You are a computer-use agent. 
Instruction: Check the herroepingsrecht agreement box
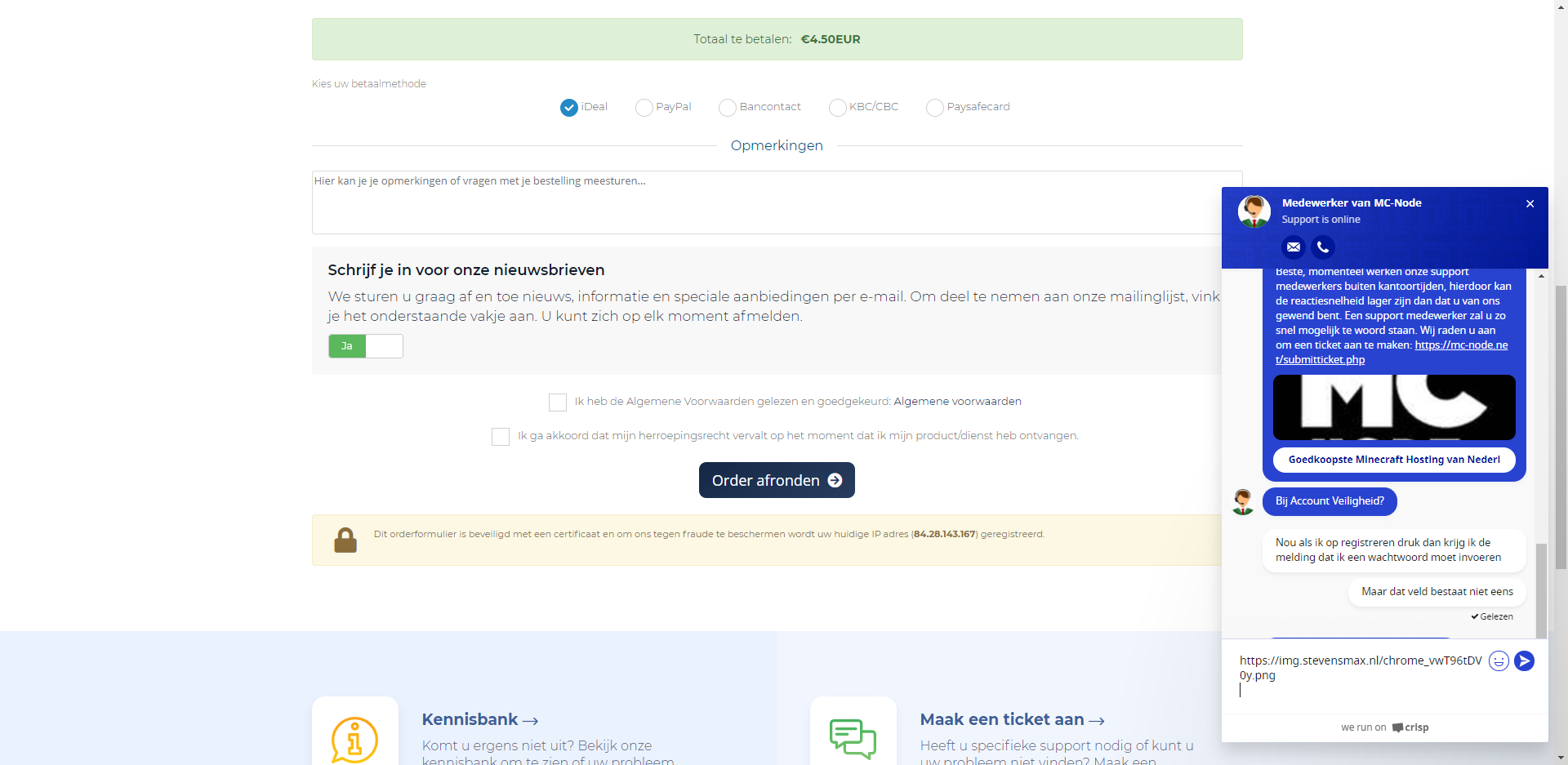(501, 437)
